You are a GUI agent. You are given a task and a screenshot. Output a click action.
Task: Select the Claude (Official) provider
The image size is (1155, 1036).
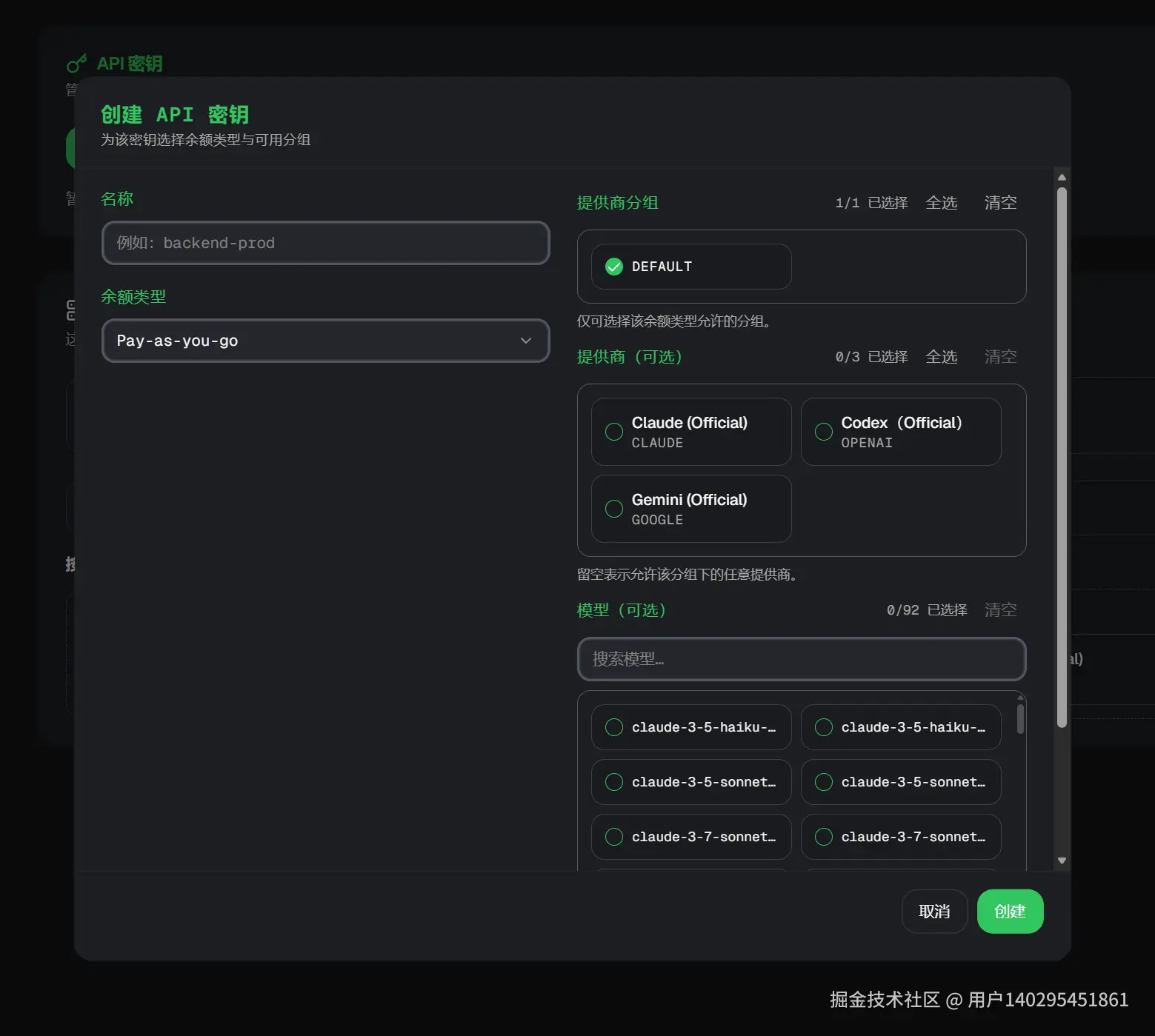691,432
